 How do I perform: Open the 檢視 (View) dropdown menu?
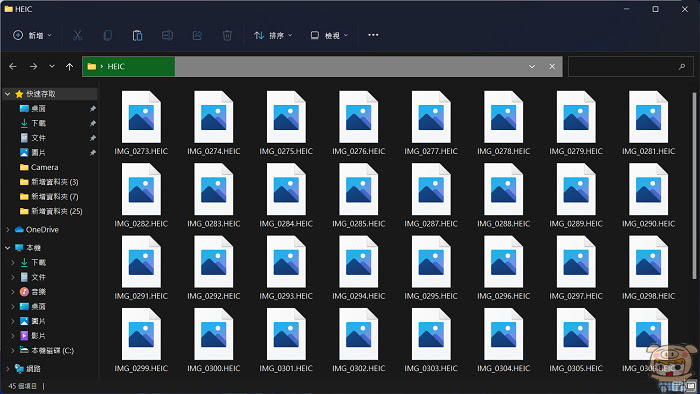[x=329, y=35]
